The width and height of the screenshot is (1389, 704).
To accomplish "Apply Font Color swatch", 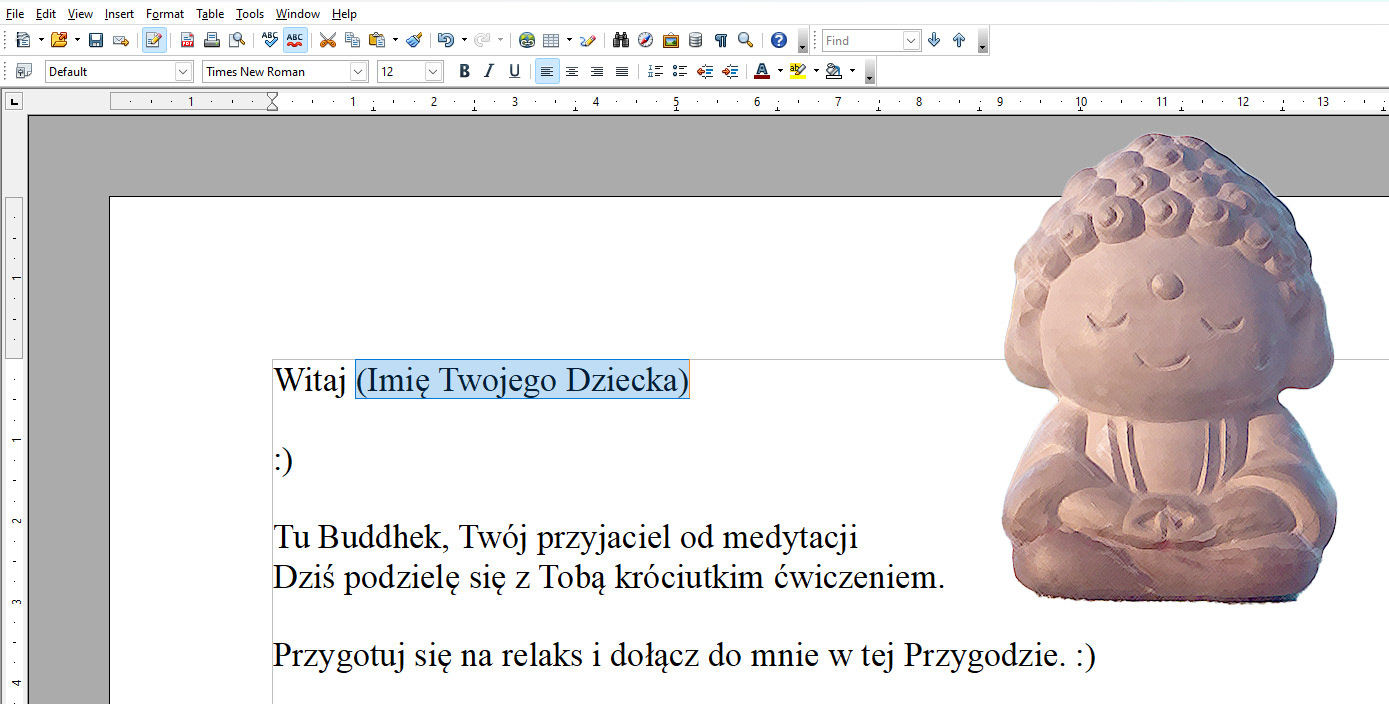I will click(x=762, y=71).
